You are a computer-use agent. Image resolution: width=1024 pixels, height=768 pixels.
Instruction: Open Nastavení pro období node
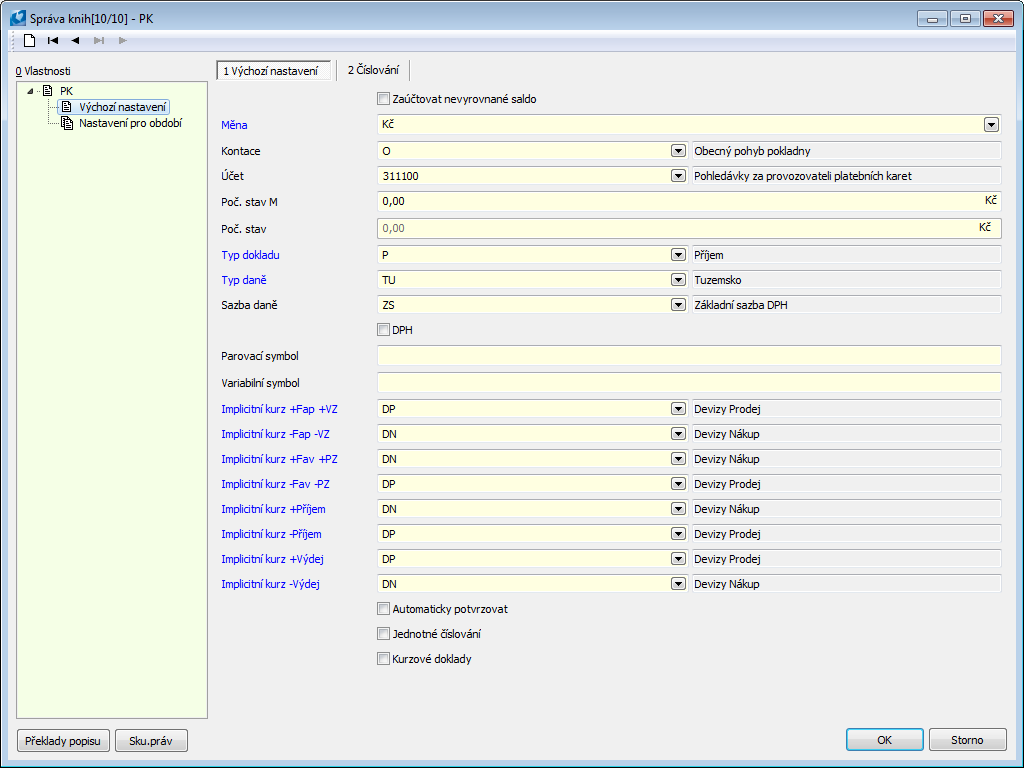130,123
